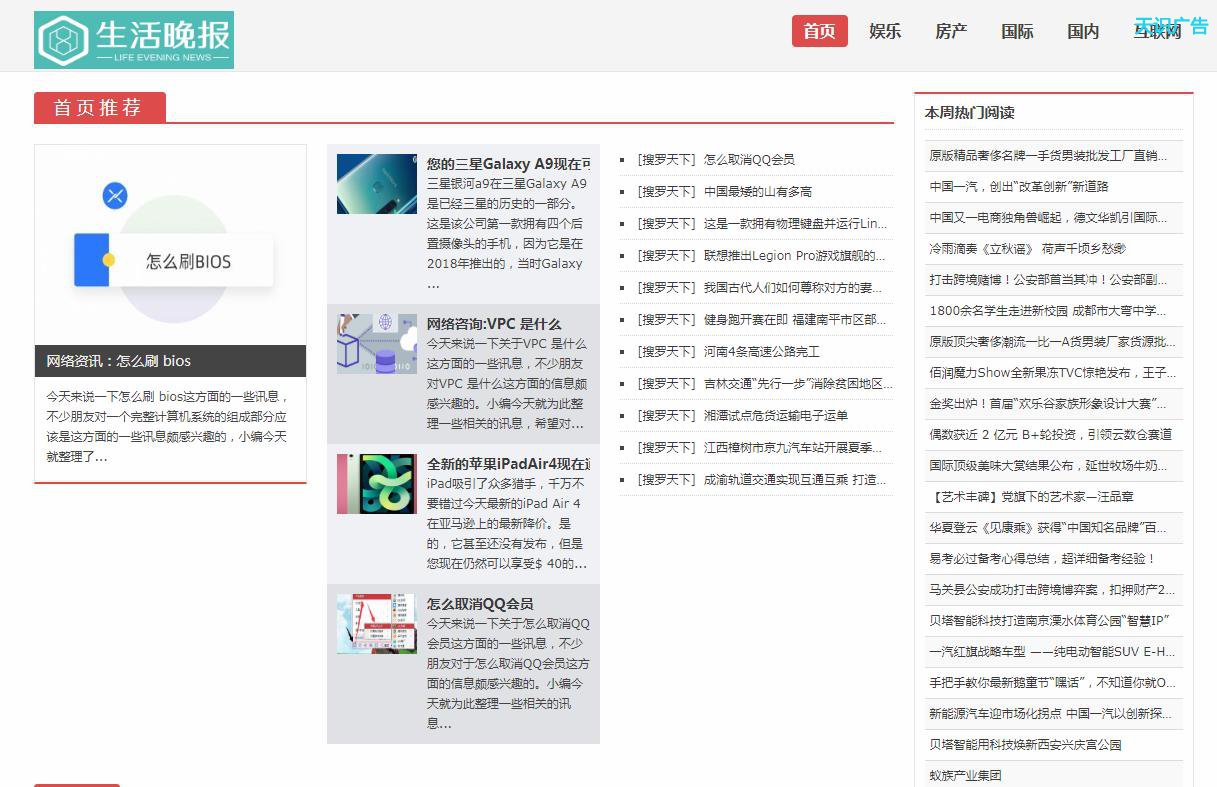
Task: Open hot read 佰润魔力Show全新果冻TVC
Action: coord(1052,372)
